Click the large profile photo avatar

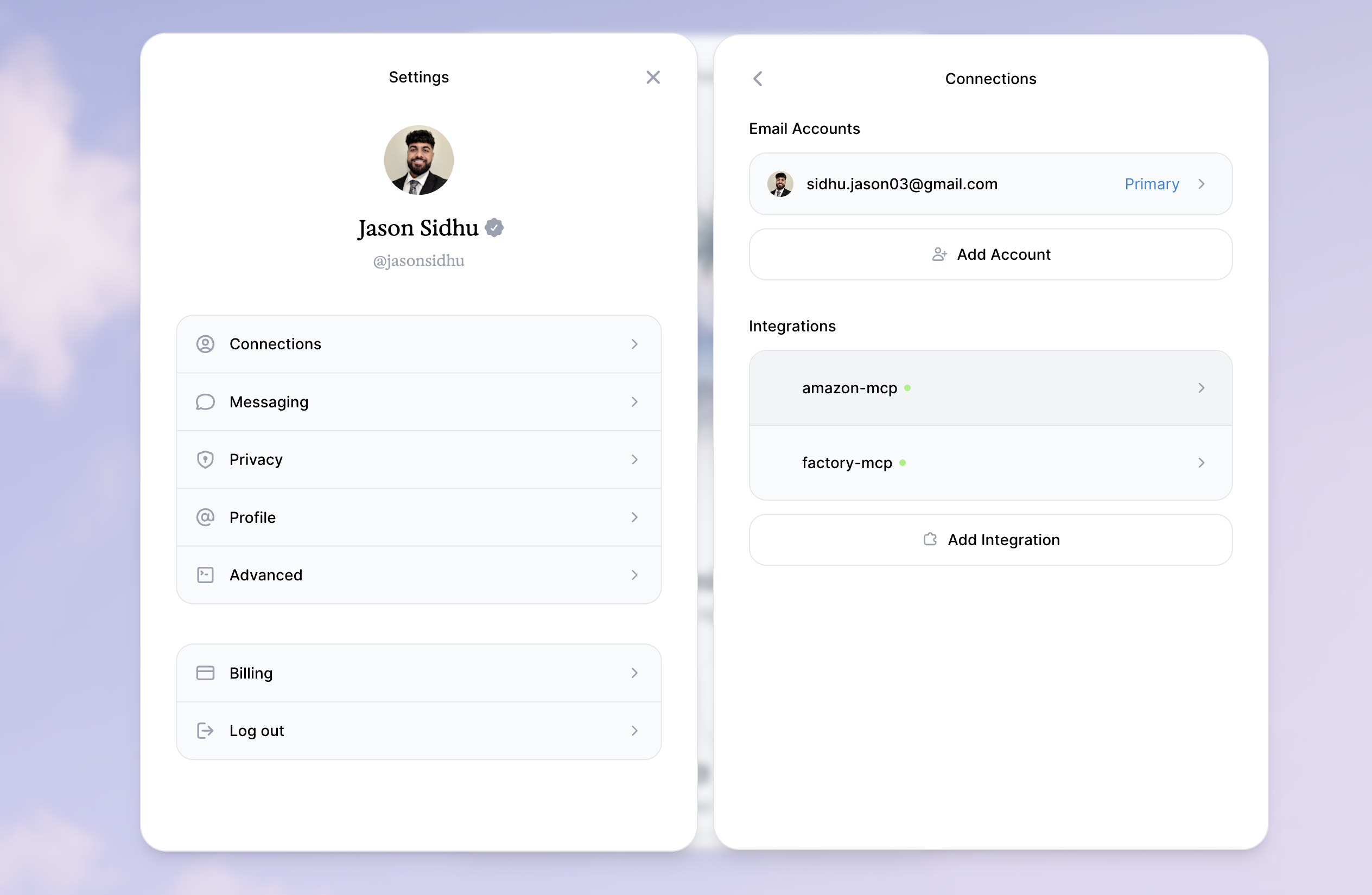click(418, 160)
